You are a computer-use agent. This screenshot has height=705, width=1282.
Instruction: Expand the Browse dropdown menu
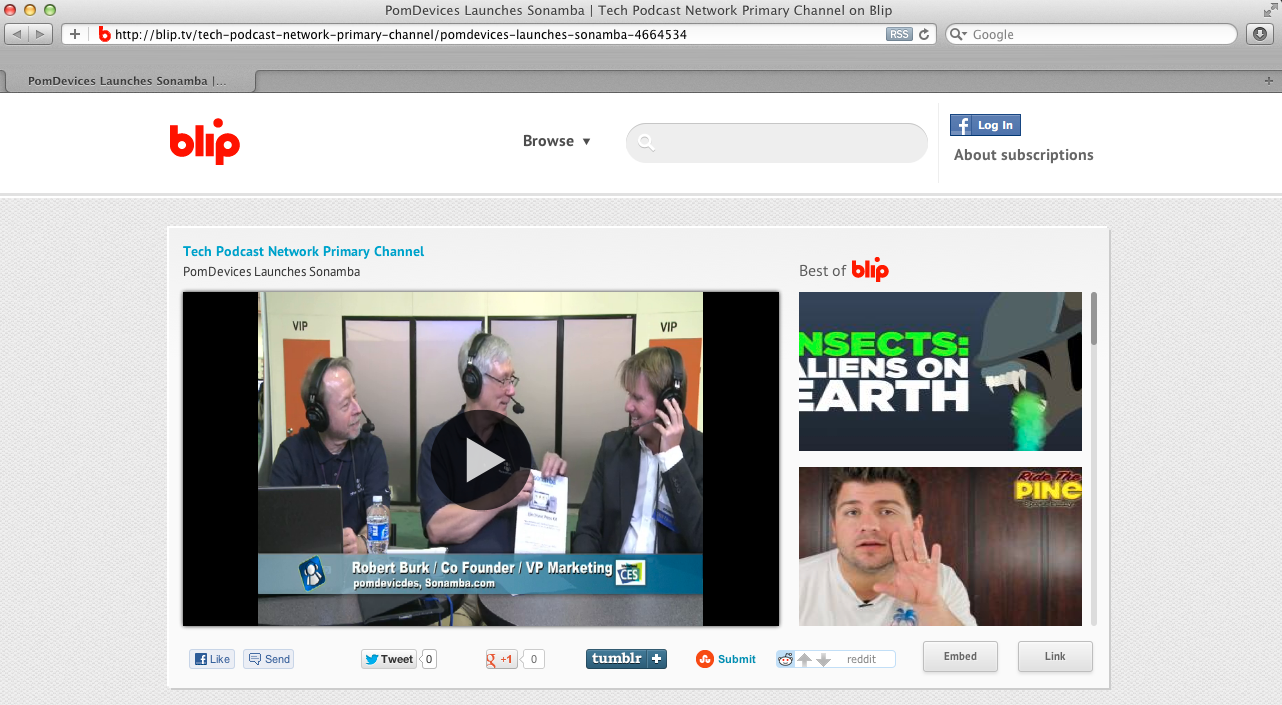click(x=557, y=141)
